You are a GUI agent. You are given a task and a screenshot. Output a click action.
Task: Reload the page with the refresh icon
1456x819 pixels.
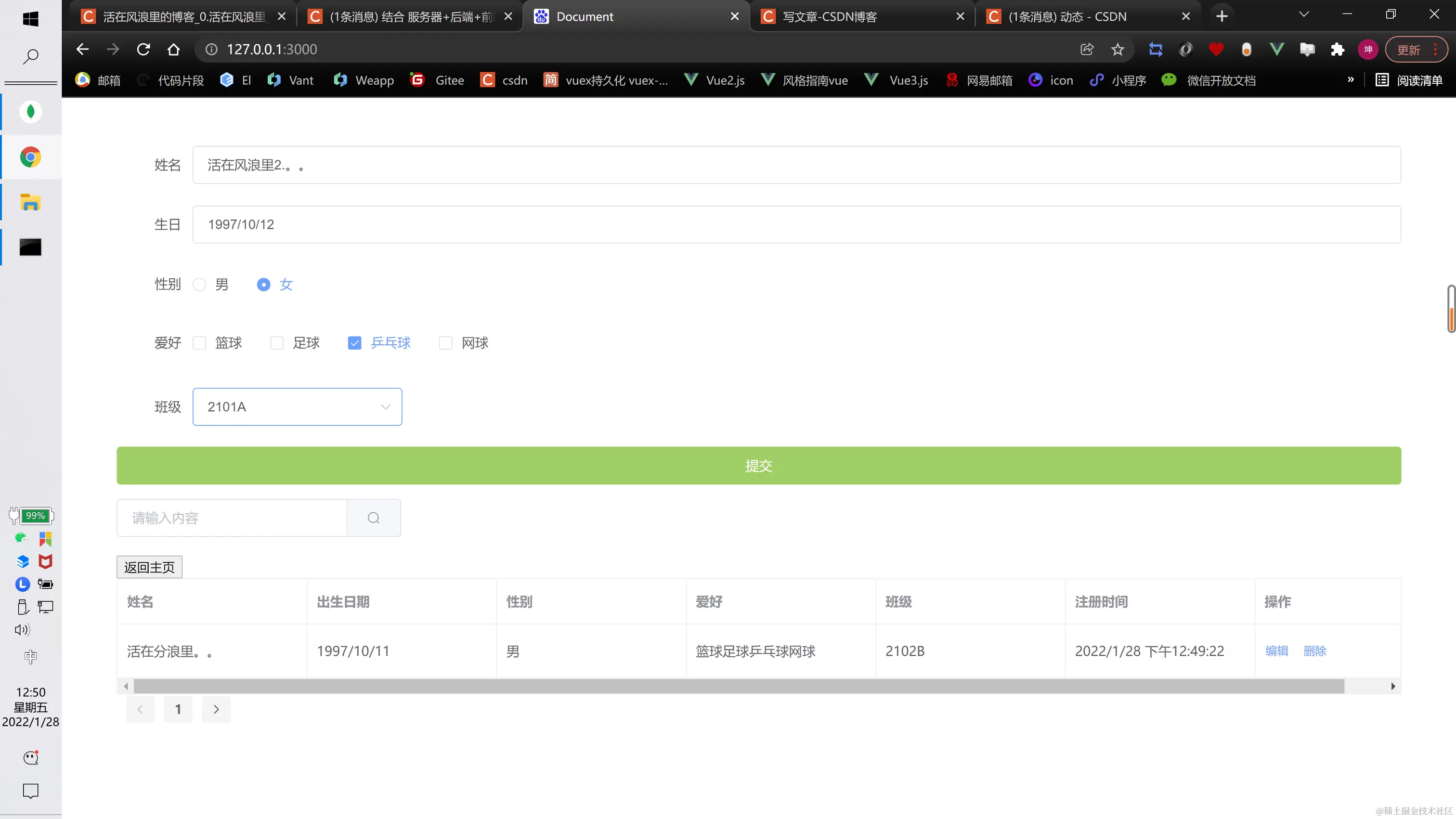point(143,50)
